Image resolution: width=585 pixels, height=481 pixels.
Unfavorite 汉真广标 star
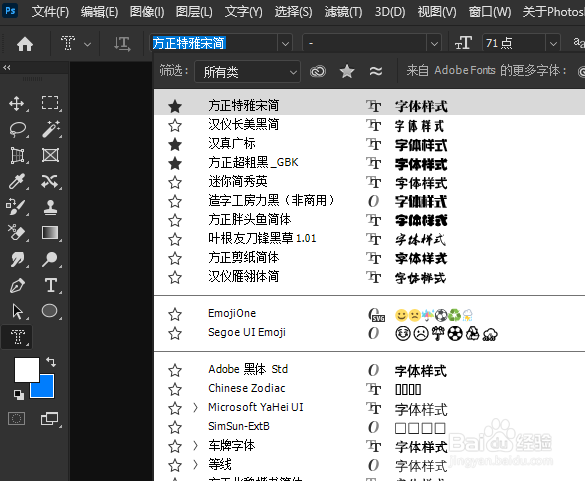point(175,144)
